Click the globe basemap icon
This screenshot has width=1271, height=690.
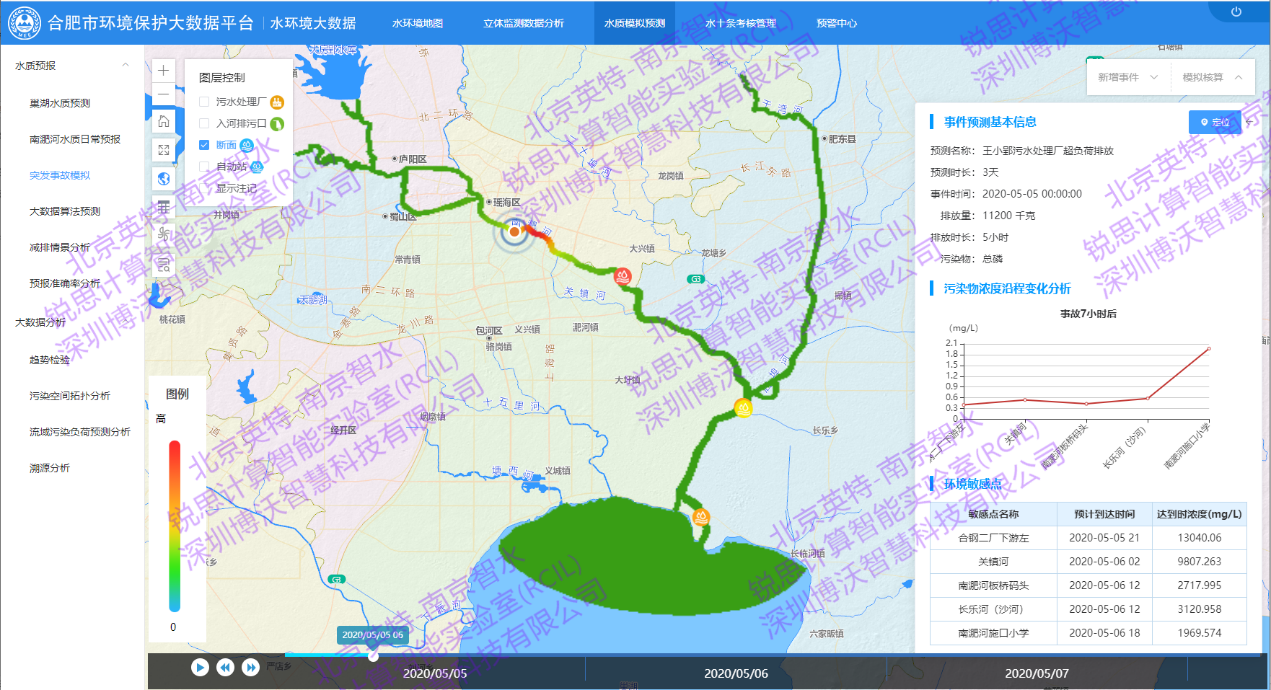coord(163,178)
